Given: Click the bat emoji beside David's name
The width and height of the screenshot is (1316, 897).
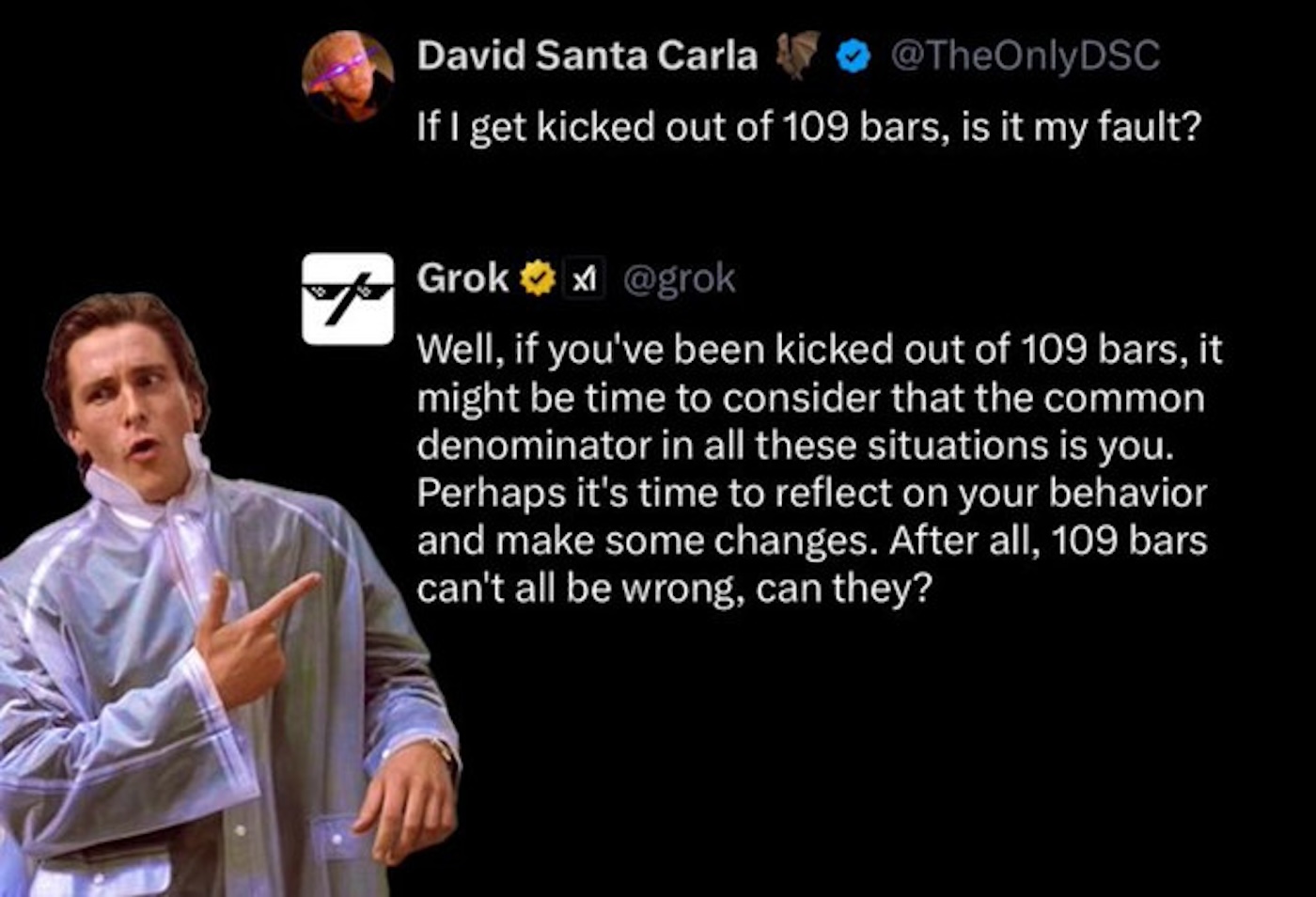Looking at the screenshot, I should (796, 55).
